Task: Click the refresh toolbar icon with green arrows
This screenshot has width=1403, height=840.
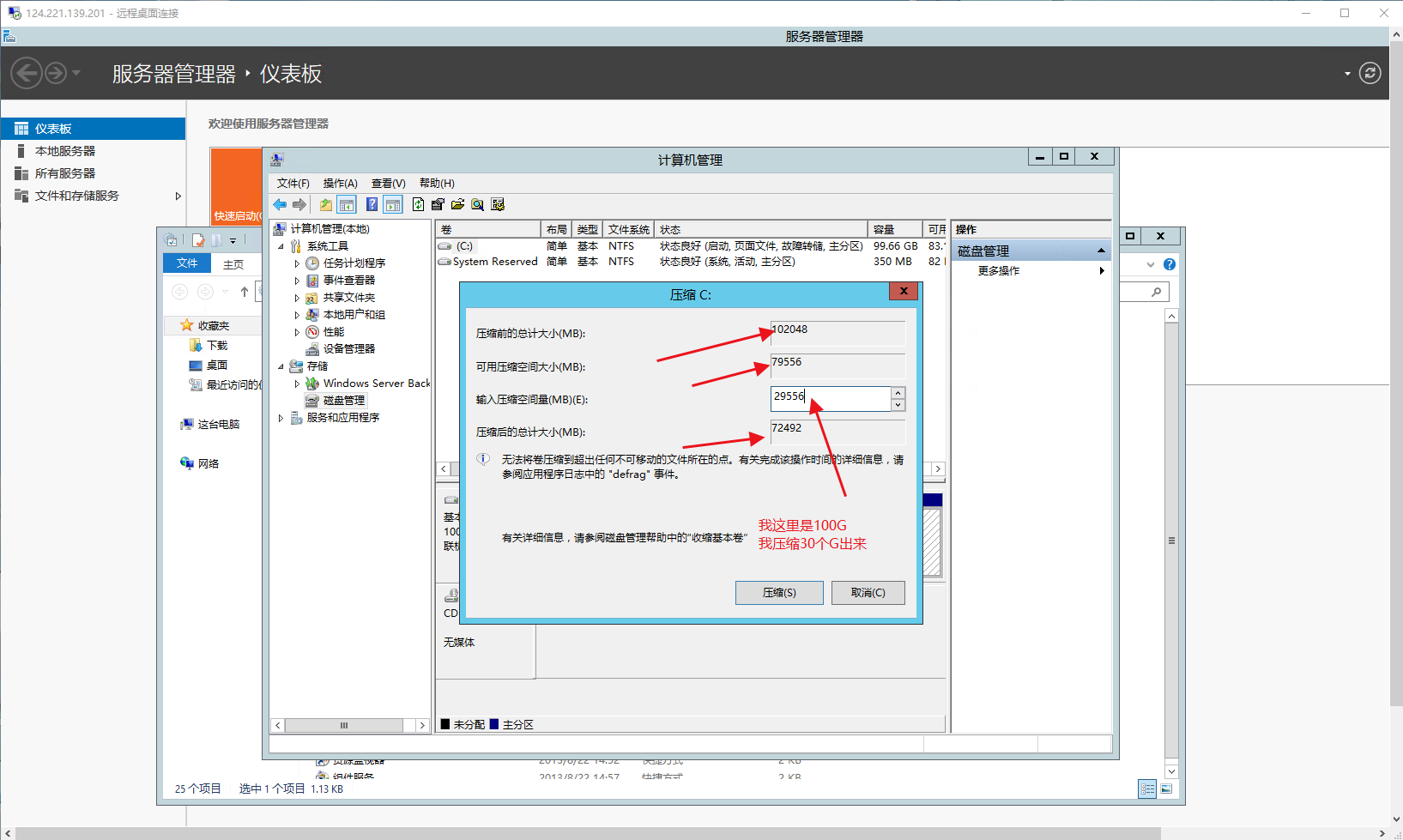Action: [418, 205]
